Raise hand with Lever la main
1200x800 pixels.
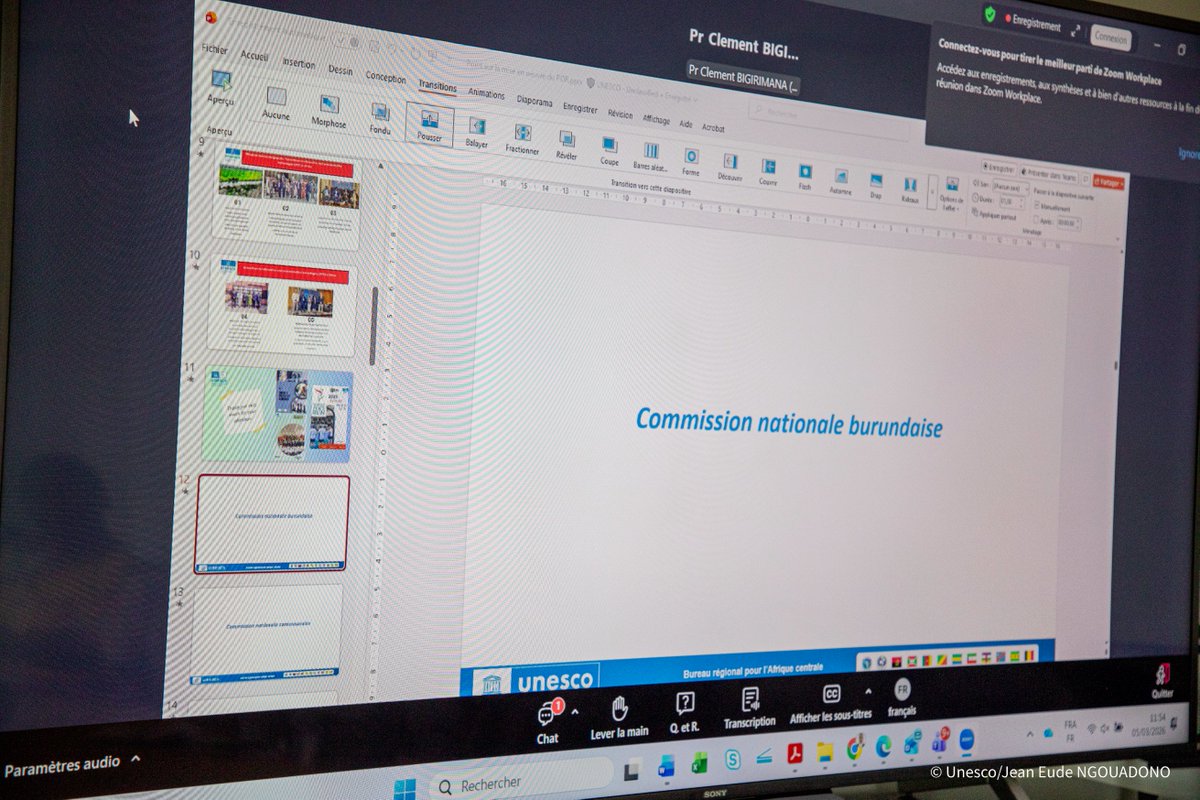(x=619, y=717)
